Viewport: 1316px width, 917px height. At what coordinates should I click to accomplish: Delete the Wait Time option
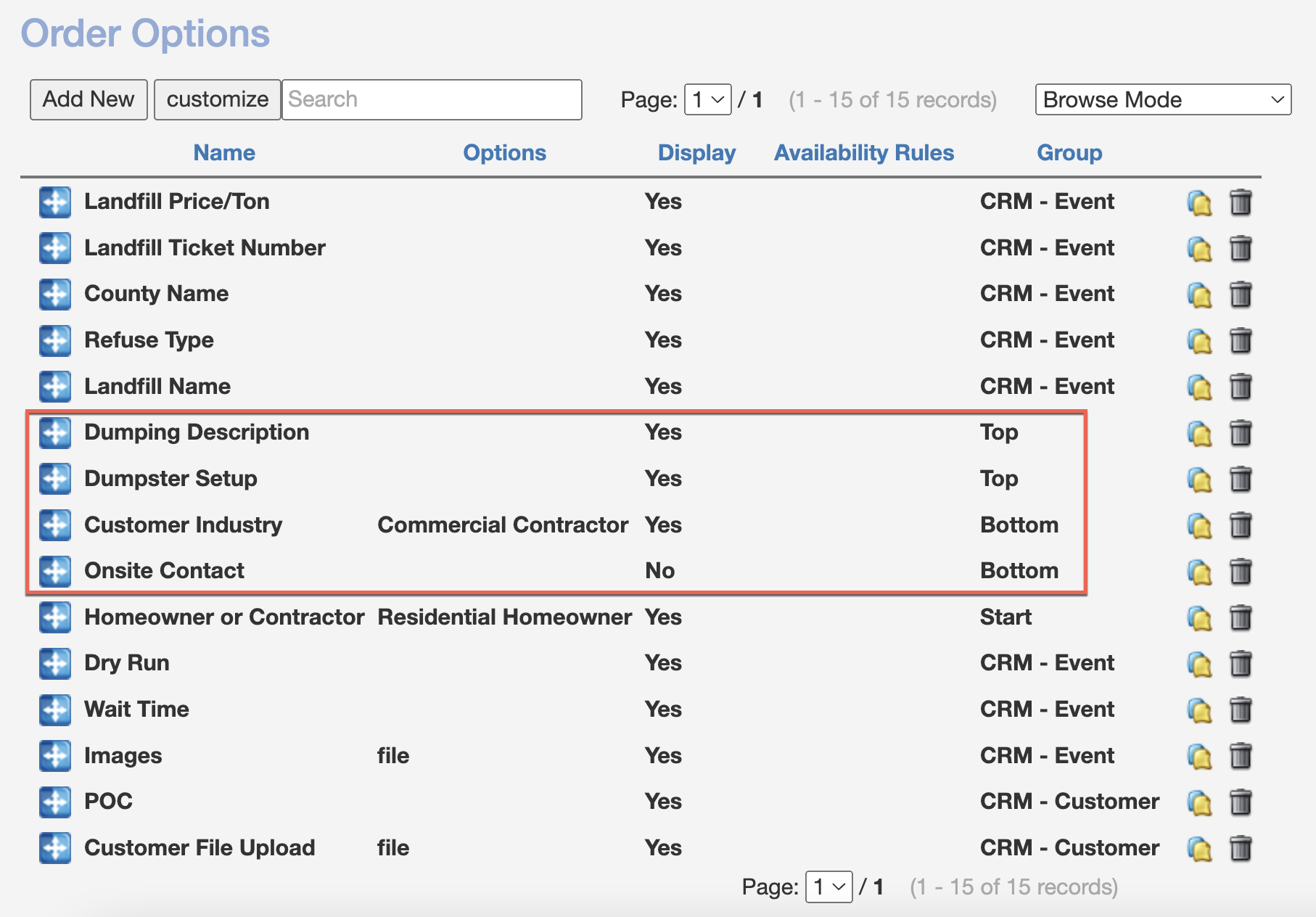[x=1241, y=710]
